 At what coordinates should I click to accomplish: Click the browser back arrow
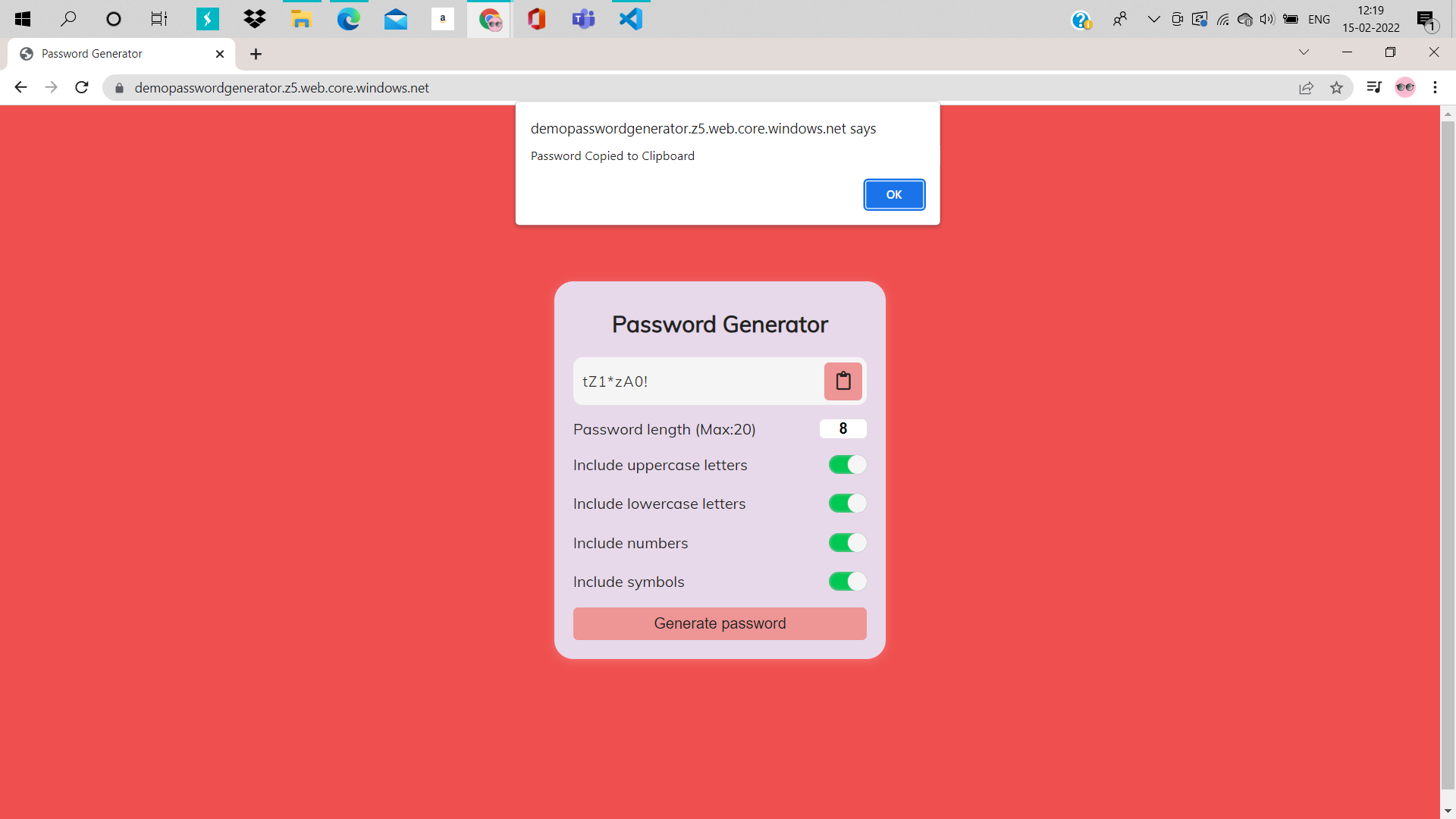[20, 87]
